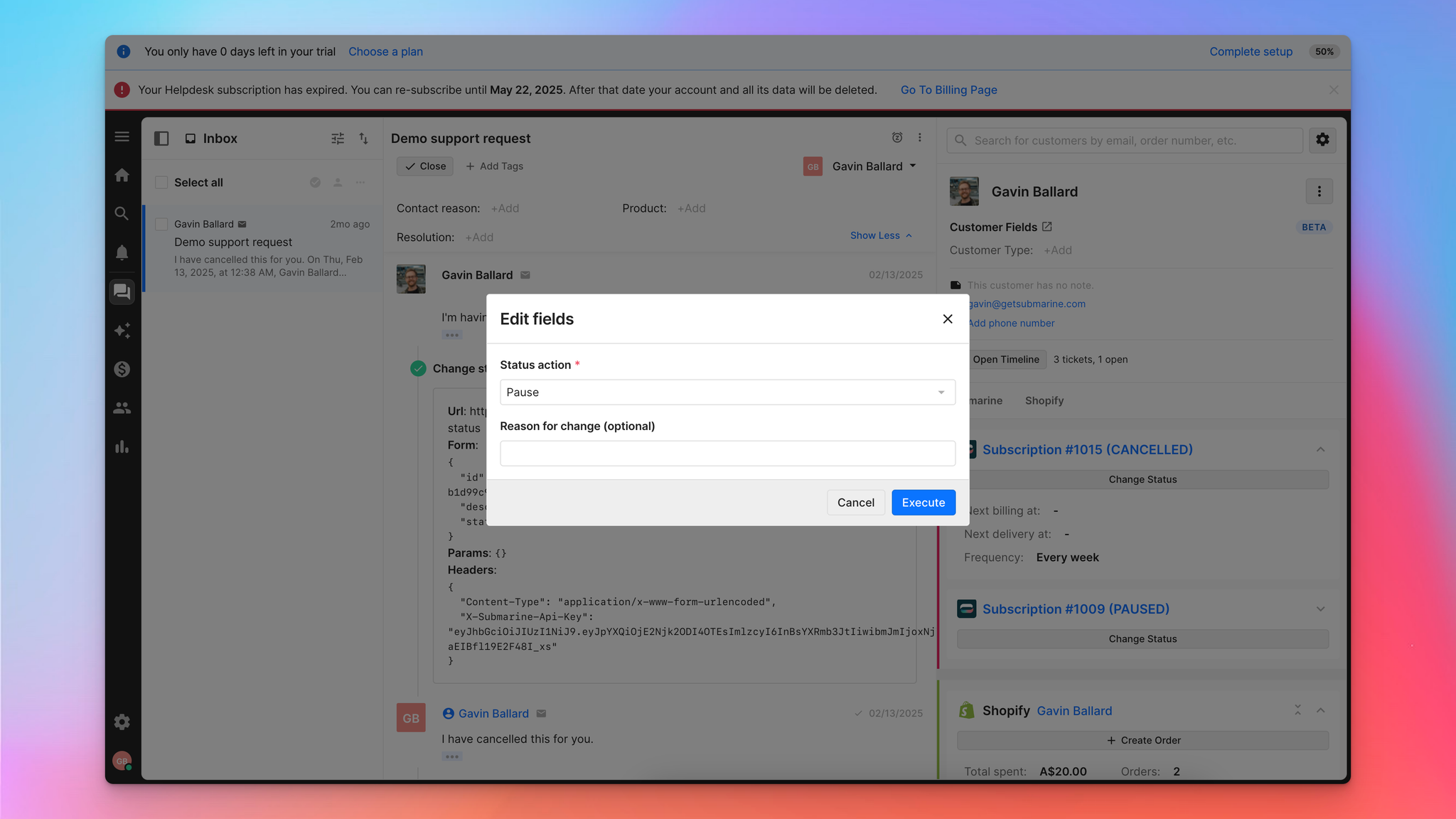Expand Subscription #1009 (PAUSED) details

pyautogui.click(x=1320, y=609)
